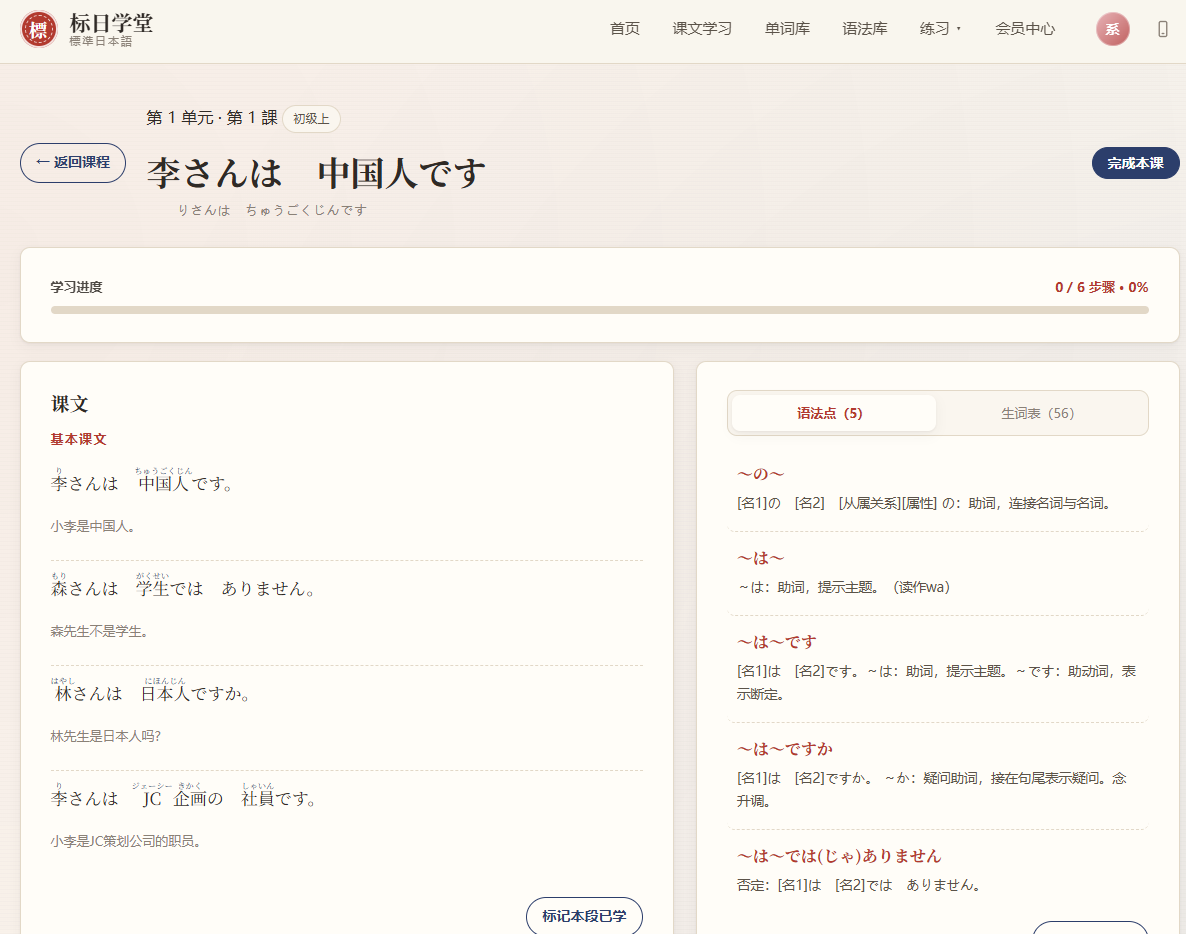Click sentence 森さんは 学生では ありません。

pyautogui.click(x=182, y=586)
